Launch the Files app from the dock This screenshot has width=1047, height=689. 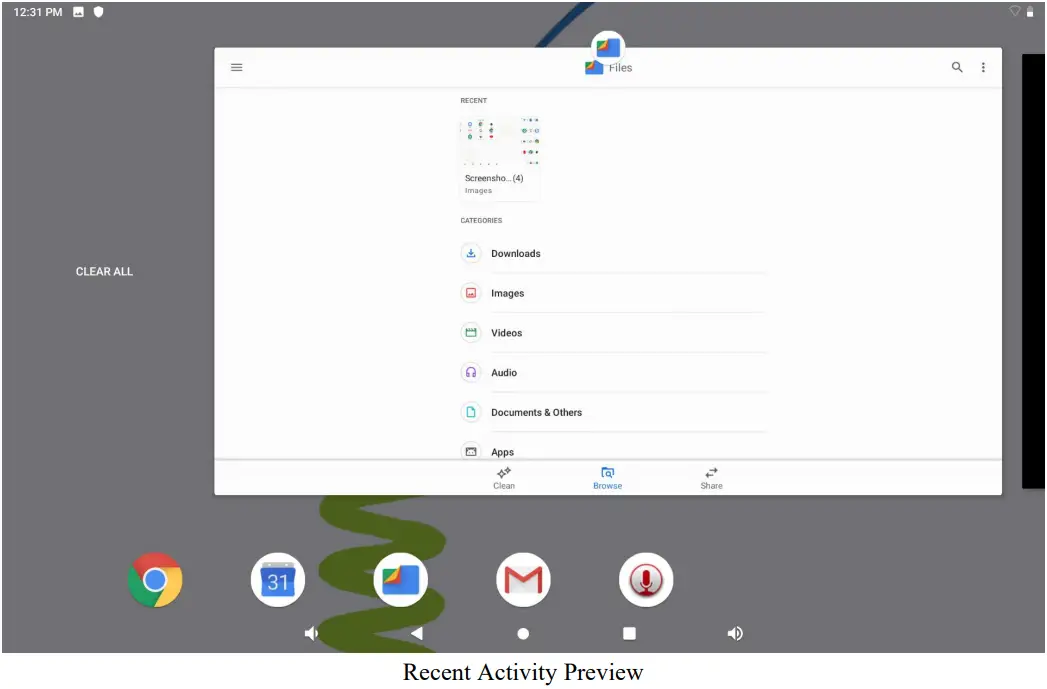[x=401, y=580]
